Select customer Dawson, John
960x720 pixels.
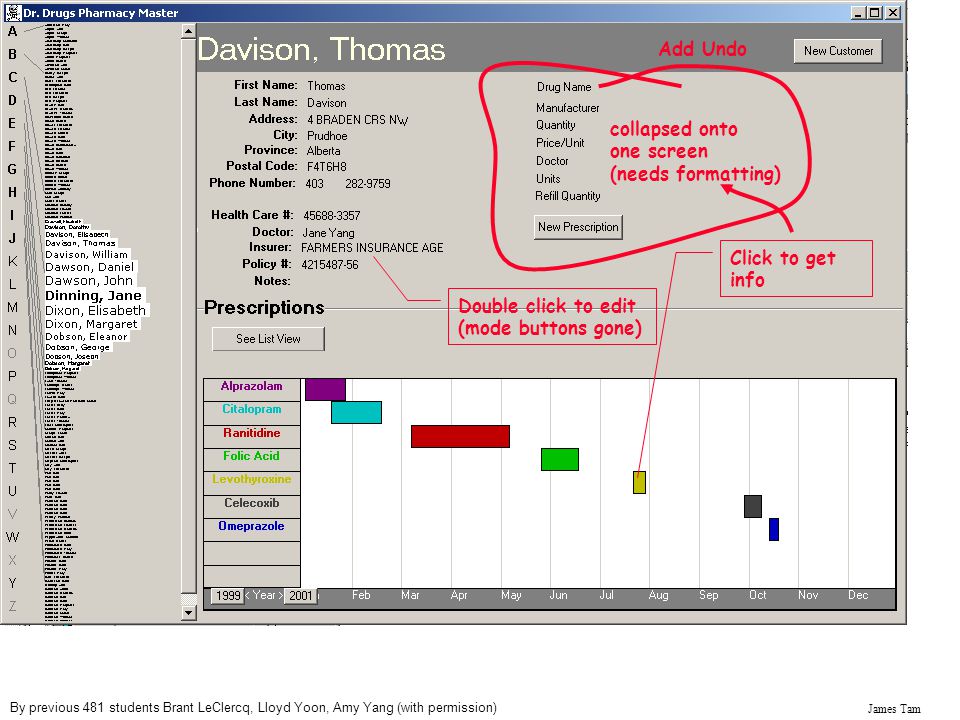(89, 280)
